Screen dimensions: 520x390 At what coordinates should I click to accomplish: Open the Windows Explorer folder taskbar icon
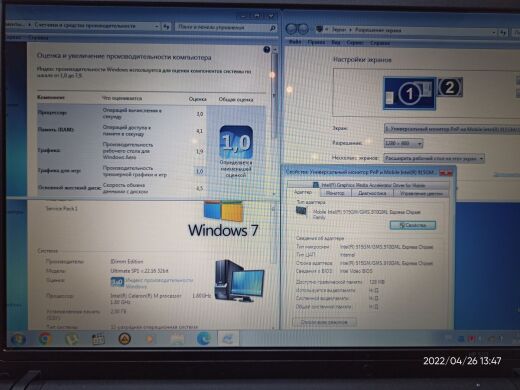point(177,339)
